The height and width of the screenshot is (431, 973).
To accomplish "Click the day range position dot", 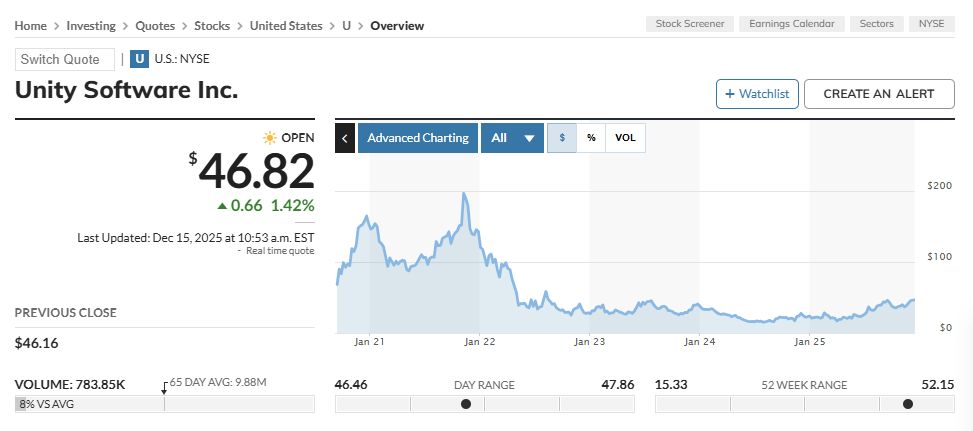I will [x=465, y=404].
